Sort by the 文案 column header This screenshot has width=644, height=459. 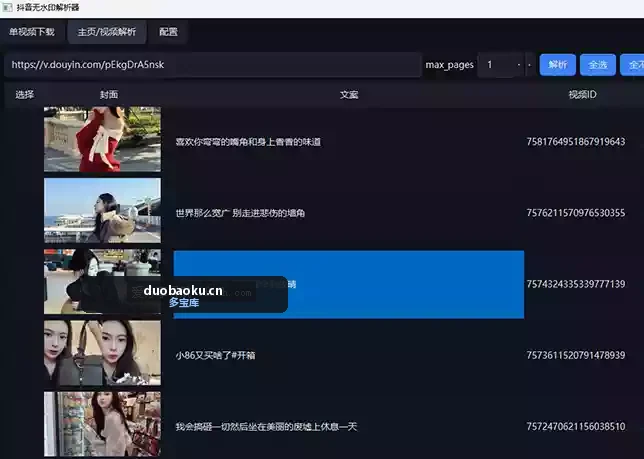pos(349,95)
